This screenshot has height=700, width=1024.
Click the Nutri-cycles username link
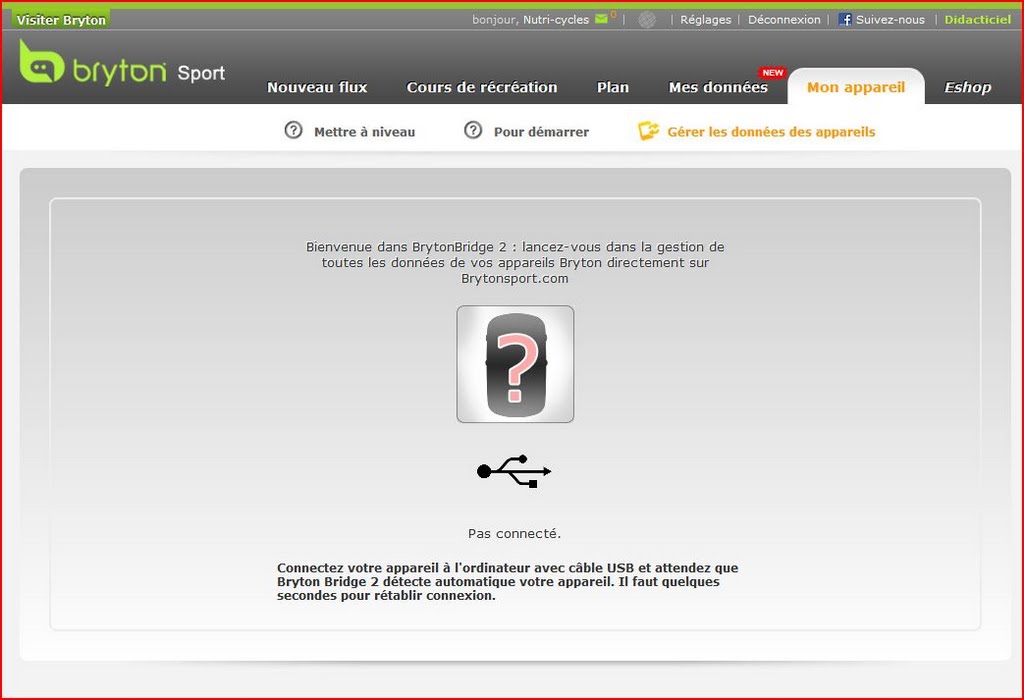point(556,20)
